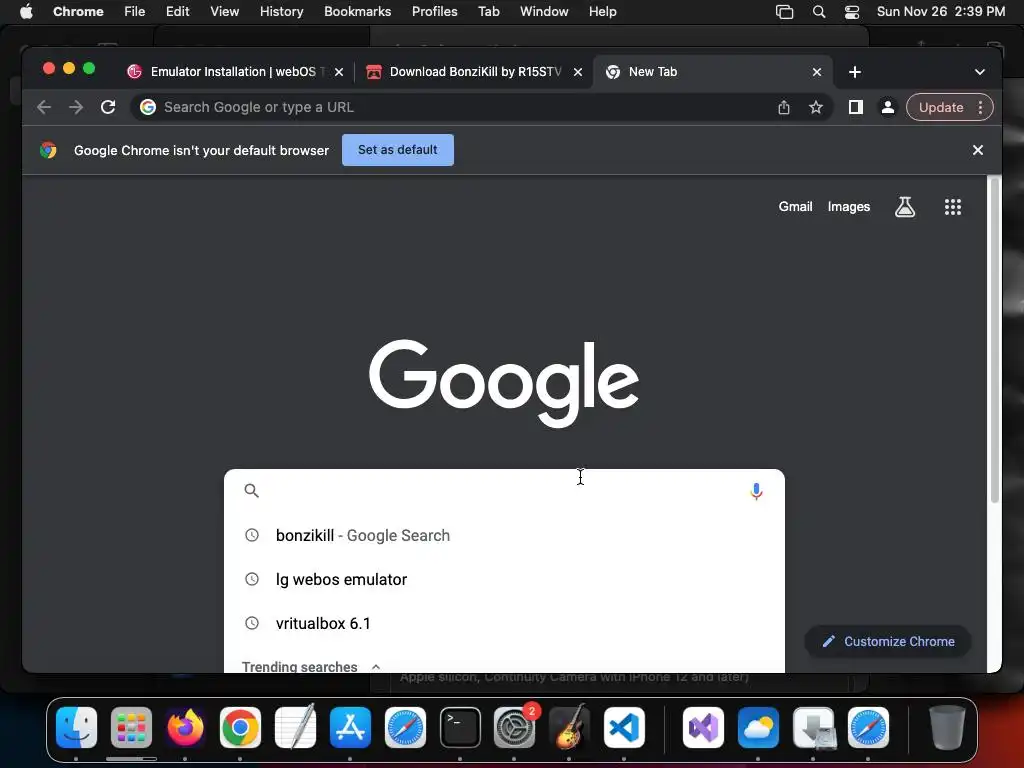Open App Store from the Dock

coord(350,728)
